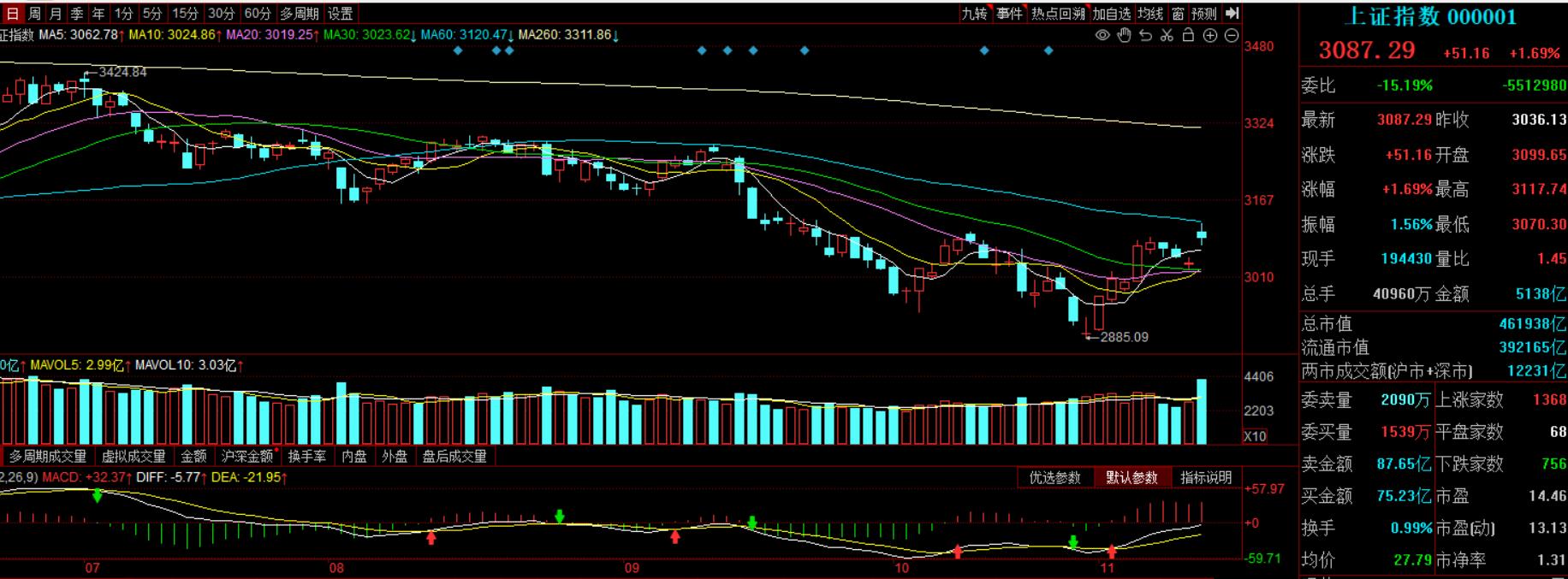This screenshot has height=579, width=1568.
Task: Select the 15分 period tab
Action: (185, 14)
